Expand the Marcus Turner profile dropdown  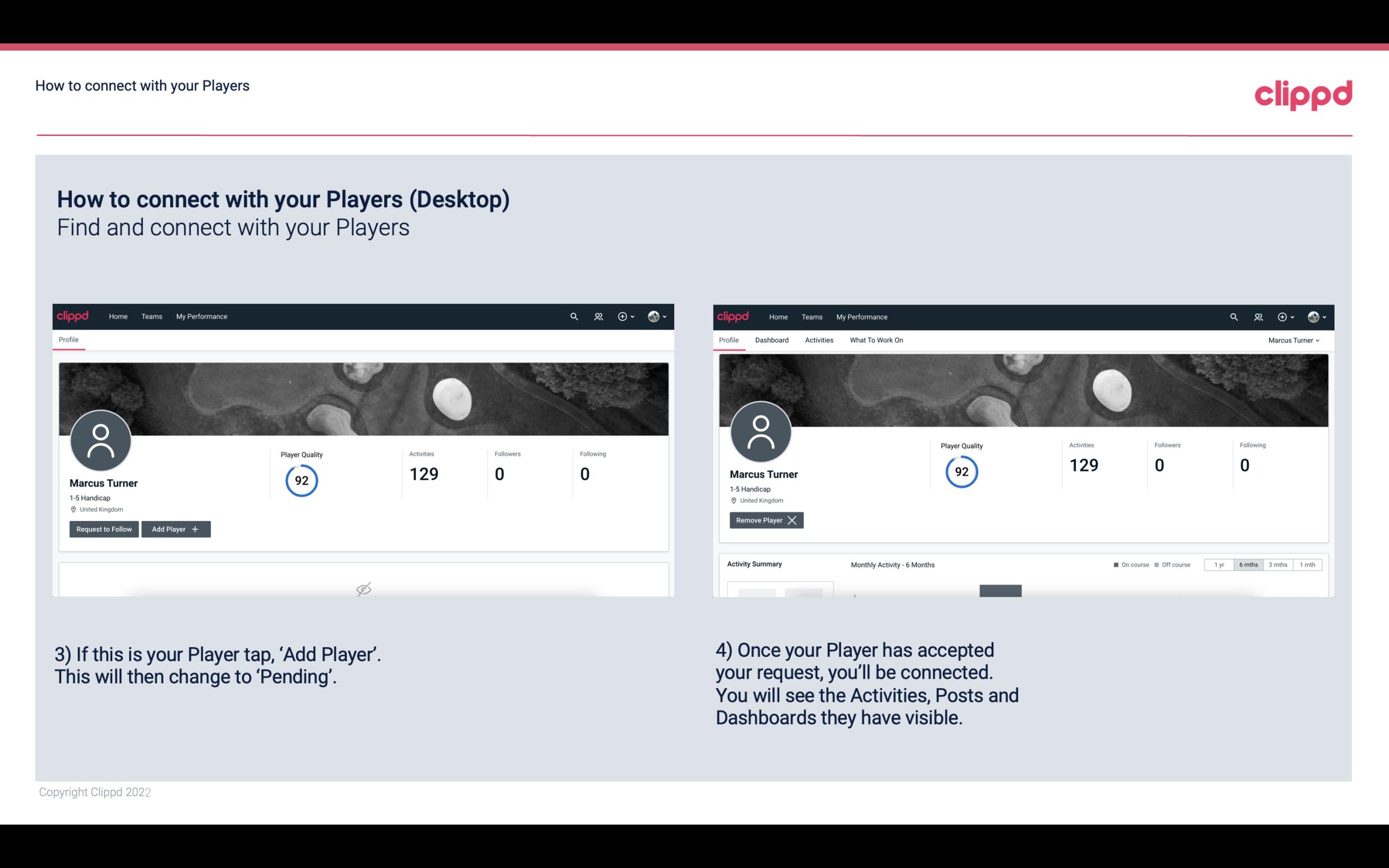pos(1294,340)
